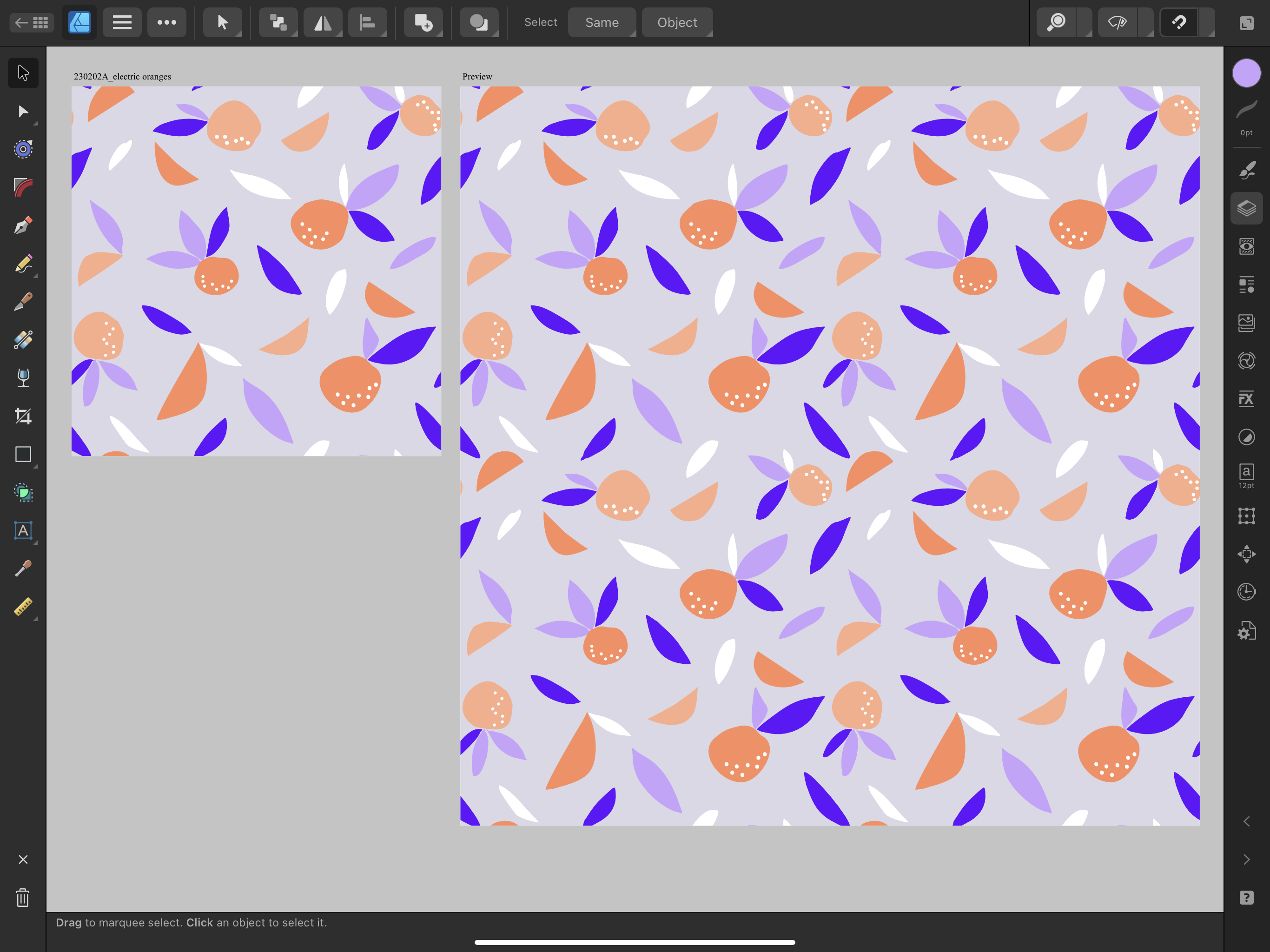
Task: Open the three-dots Edit menu
Action: (x=166, y=22)
